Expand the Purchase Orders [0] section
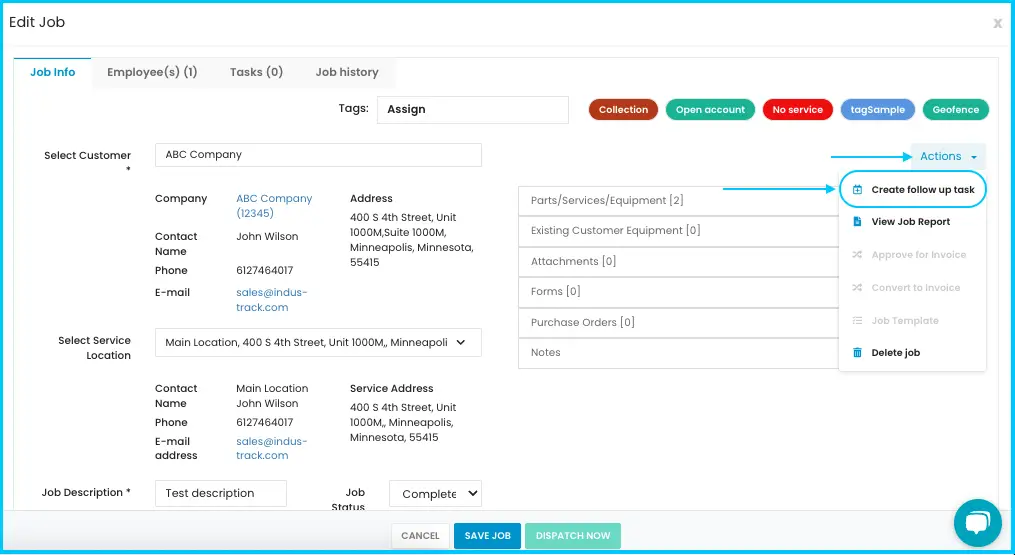 pos(678,323)
